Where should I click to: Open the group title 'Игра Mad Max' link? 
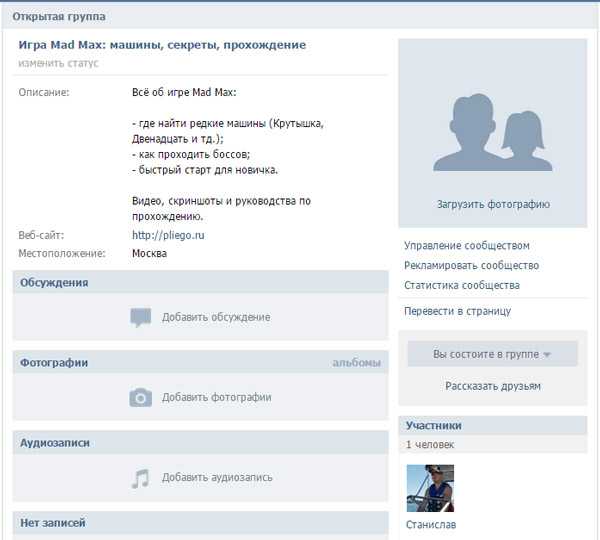pos(162,45)
